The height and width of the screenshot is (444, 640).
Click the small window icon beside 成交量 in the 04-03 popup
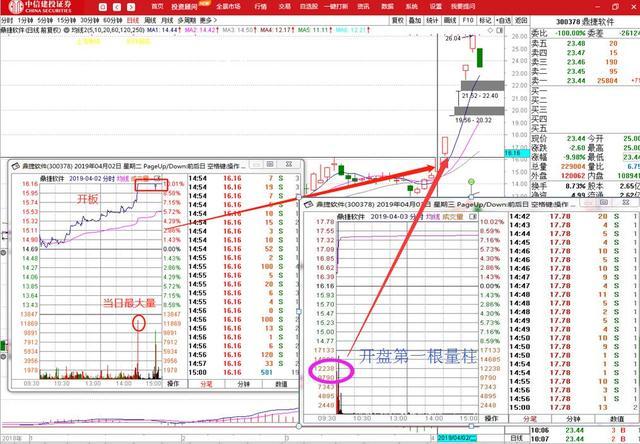point(472,217)
